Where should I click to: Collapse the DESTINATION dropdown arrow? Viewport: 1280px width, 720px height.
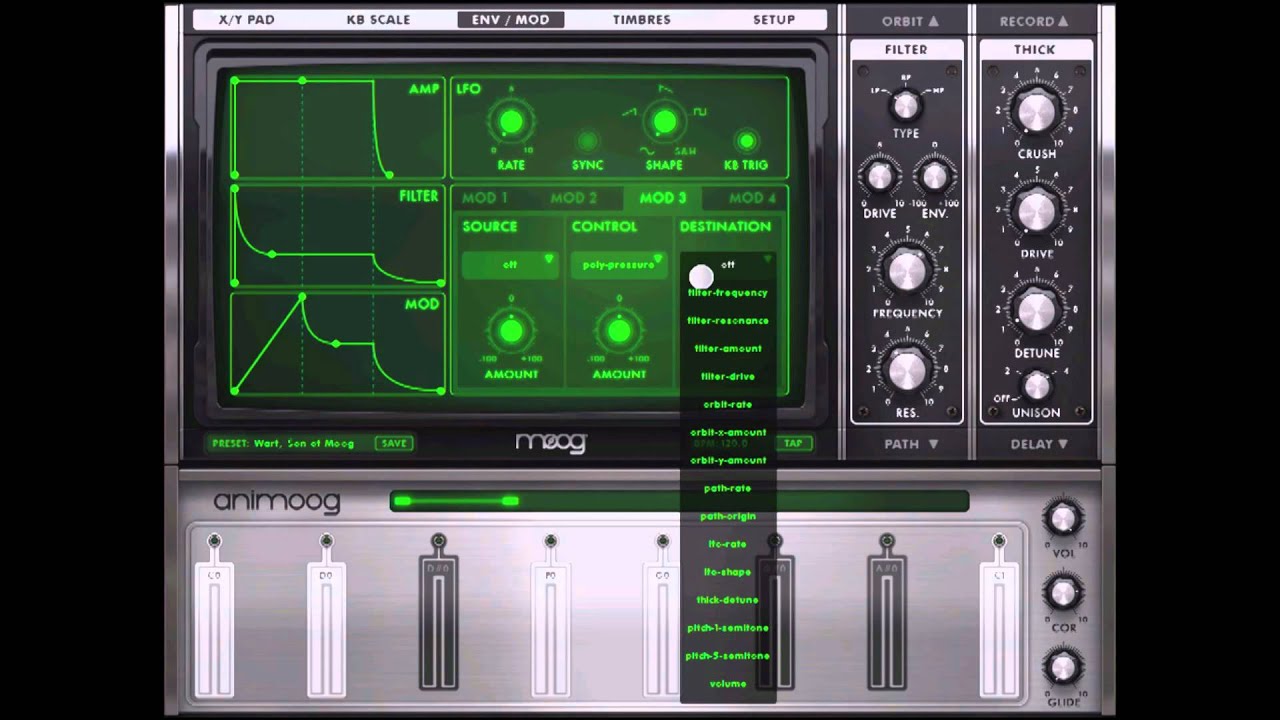[x=768, y=259]
